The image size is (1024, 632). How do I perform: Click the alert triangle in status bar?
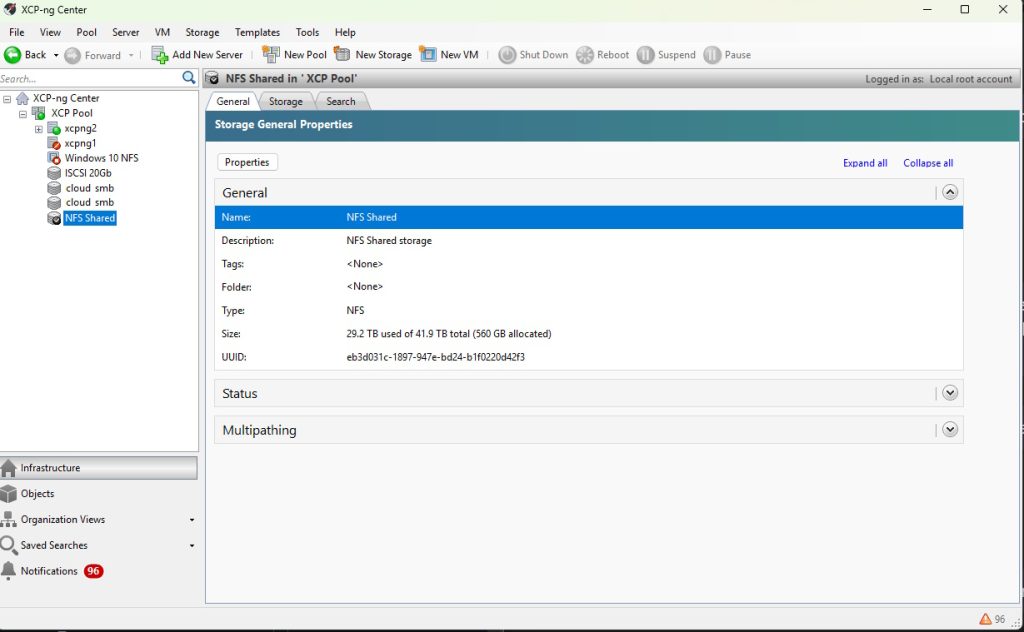point(985,619)
